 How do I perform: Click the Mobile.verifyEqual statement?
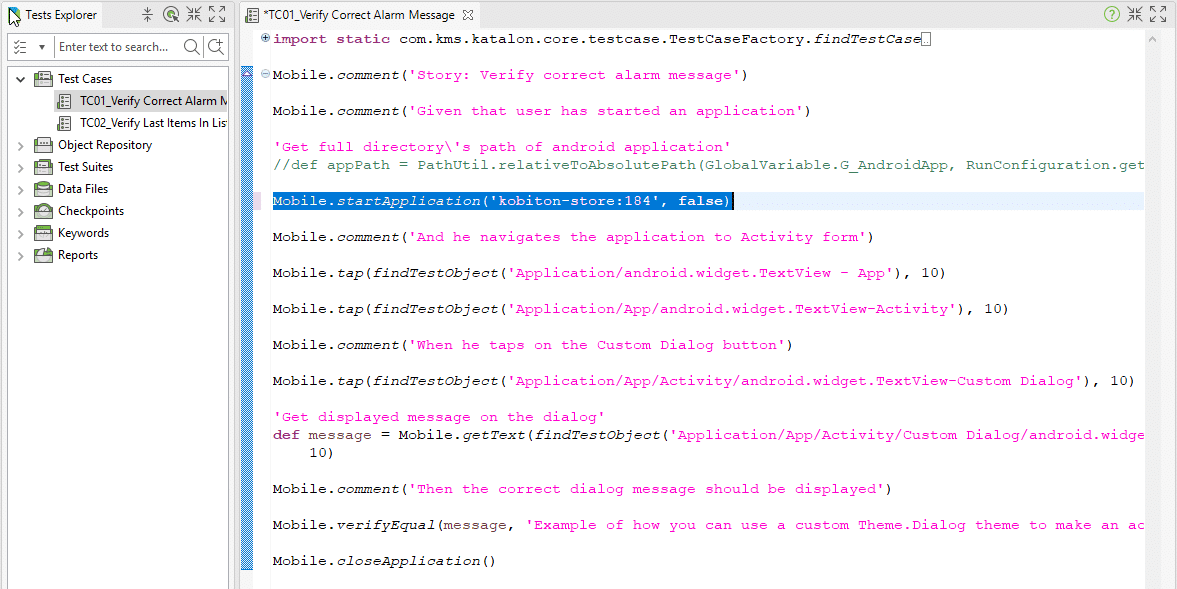pos(708,525)
